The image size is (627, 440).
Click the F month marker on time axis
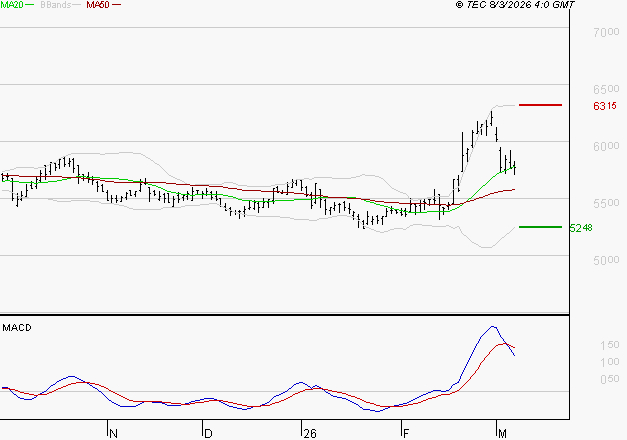pyautogui.click(x=406, y=434)
